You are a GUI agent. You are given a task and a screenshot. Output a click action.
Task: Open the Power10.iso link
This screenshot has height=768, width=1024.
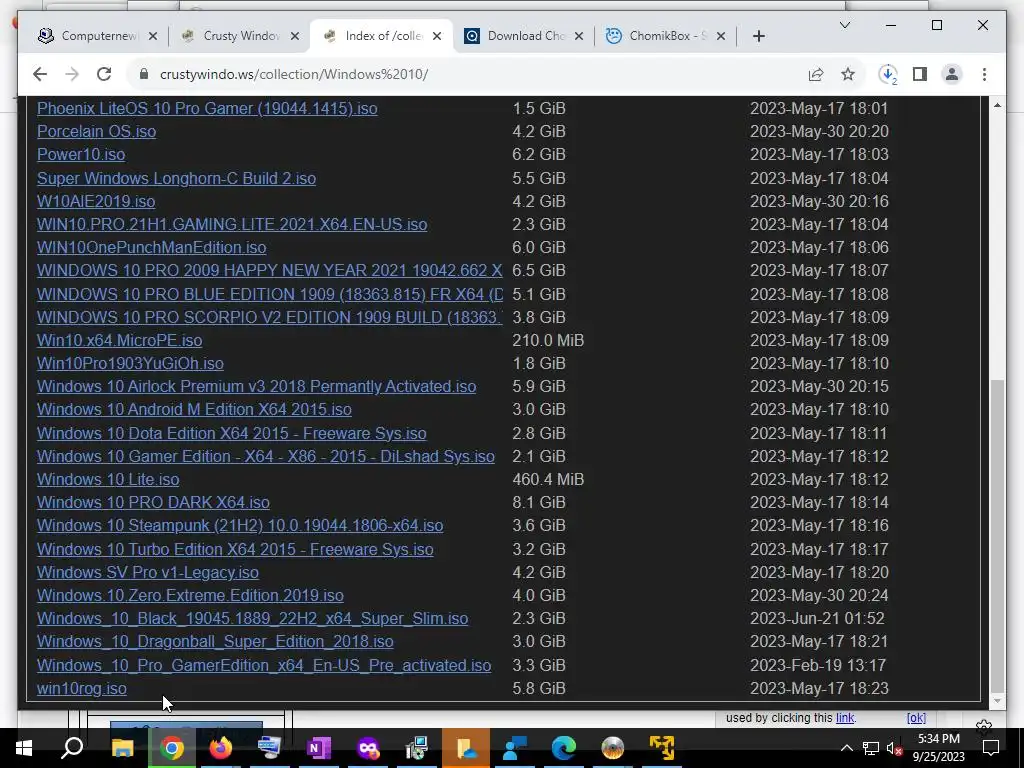[81, 154]
